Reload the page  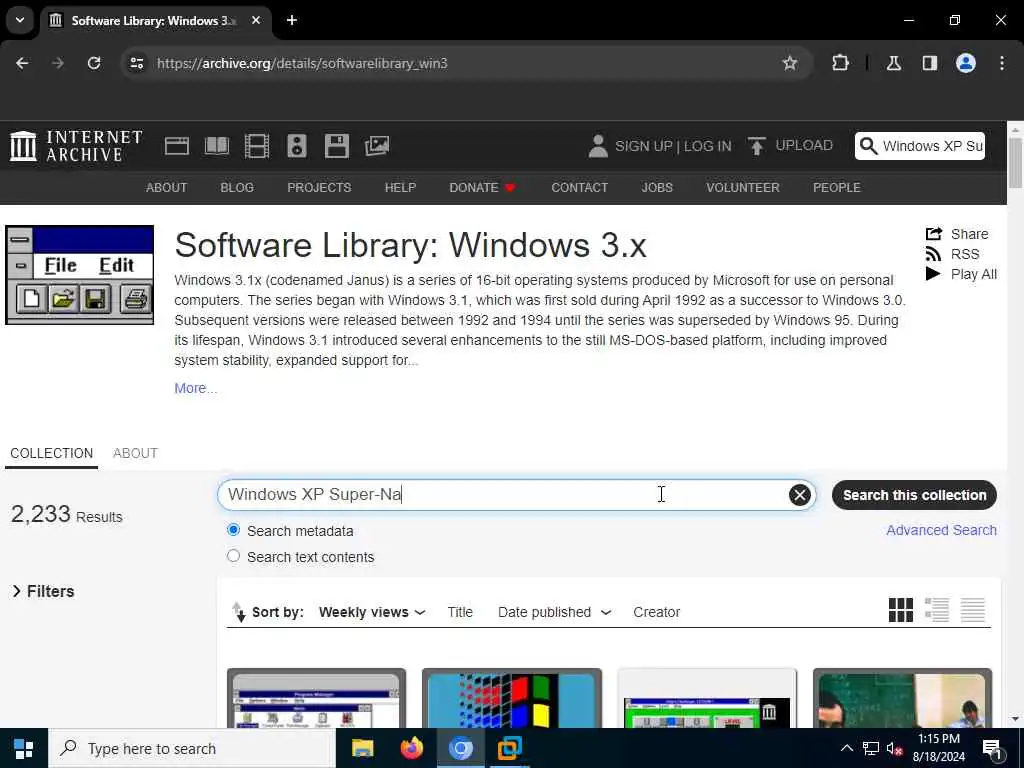pos(94,63)
